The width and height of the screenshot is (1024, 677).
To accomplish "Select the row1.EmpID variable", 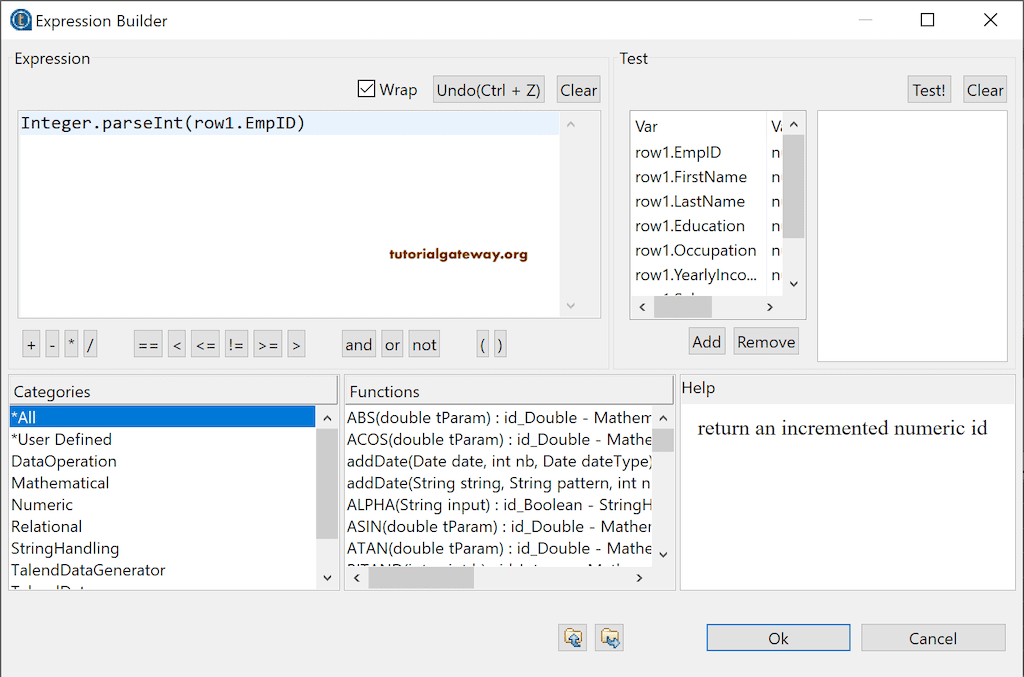I will (x=678, y=152).
